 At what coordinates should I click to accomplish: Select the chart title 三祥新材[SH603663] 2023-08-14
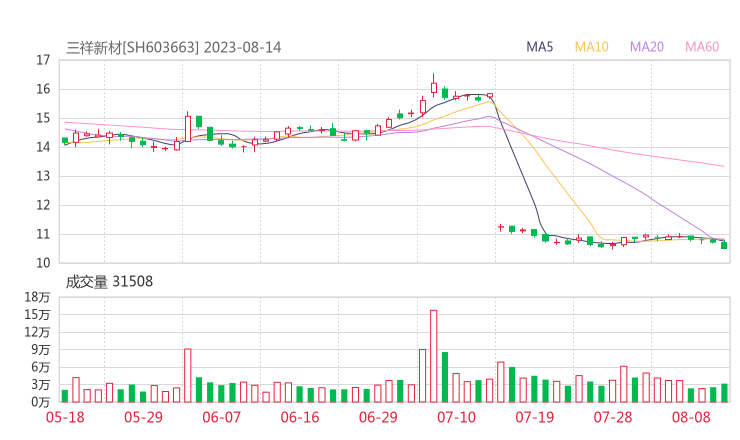tap(174, 47)
